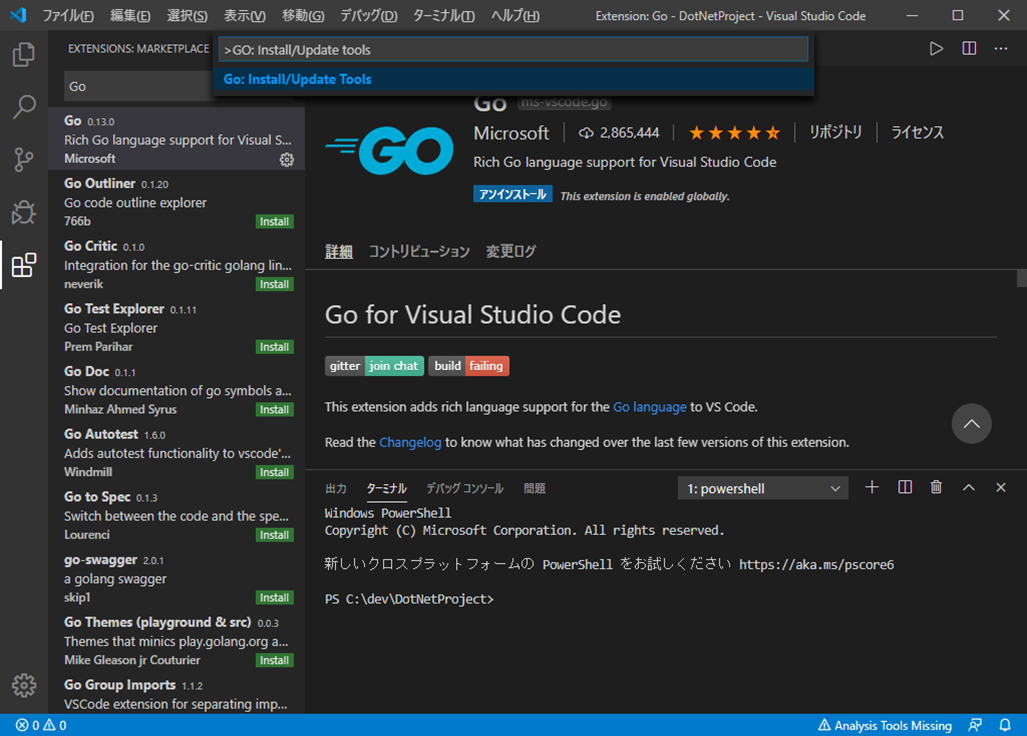Click the errors and warnings status indicator
Viewport: 1027px width, 736px height.
click(41, 726)
